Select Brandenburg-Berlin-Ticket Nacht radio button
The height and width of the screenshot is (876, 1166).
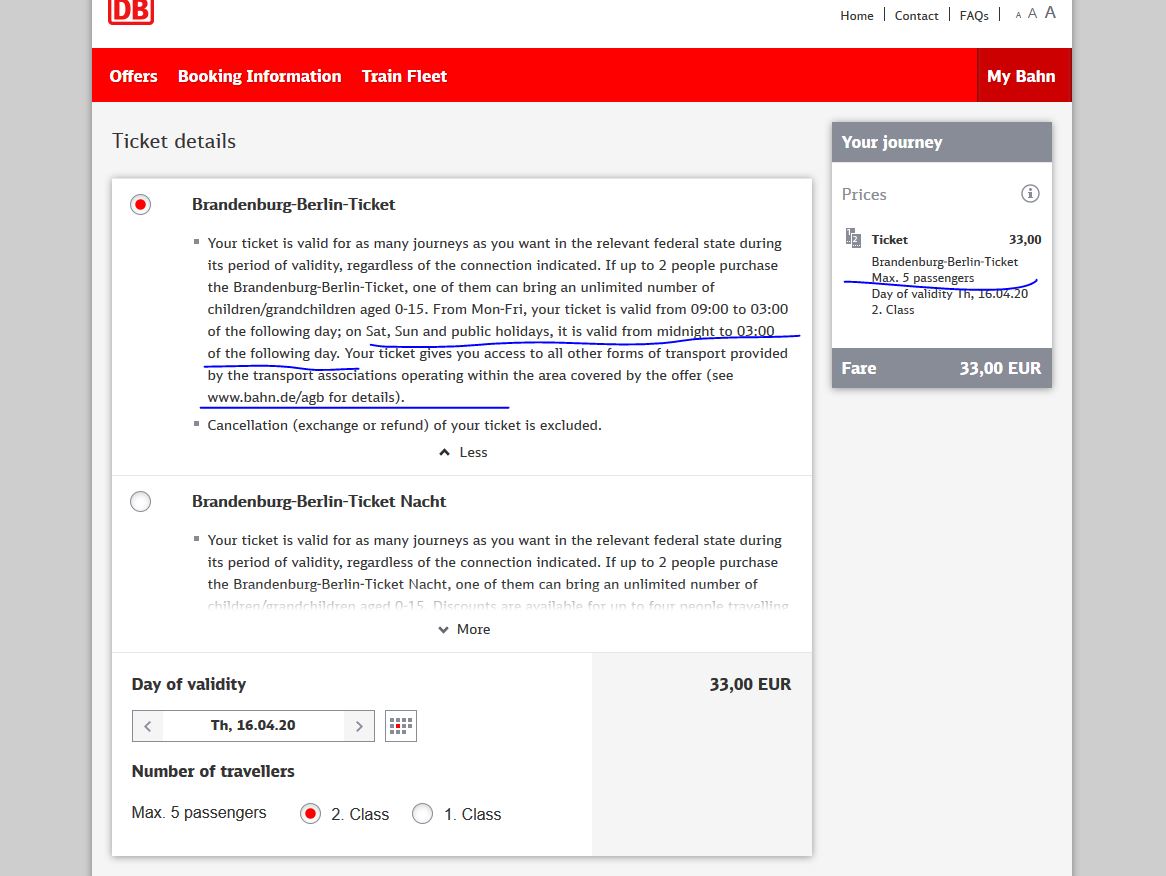(x=141, y=501)
